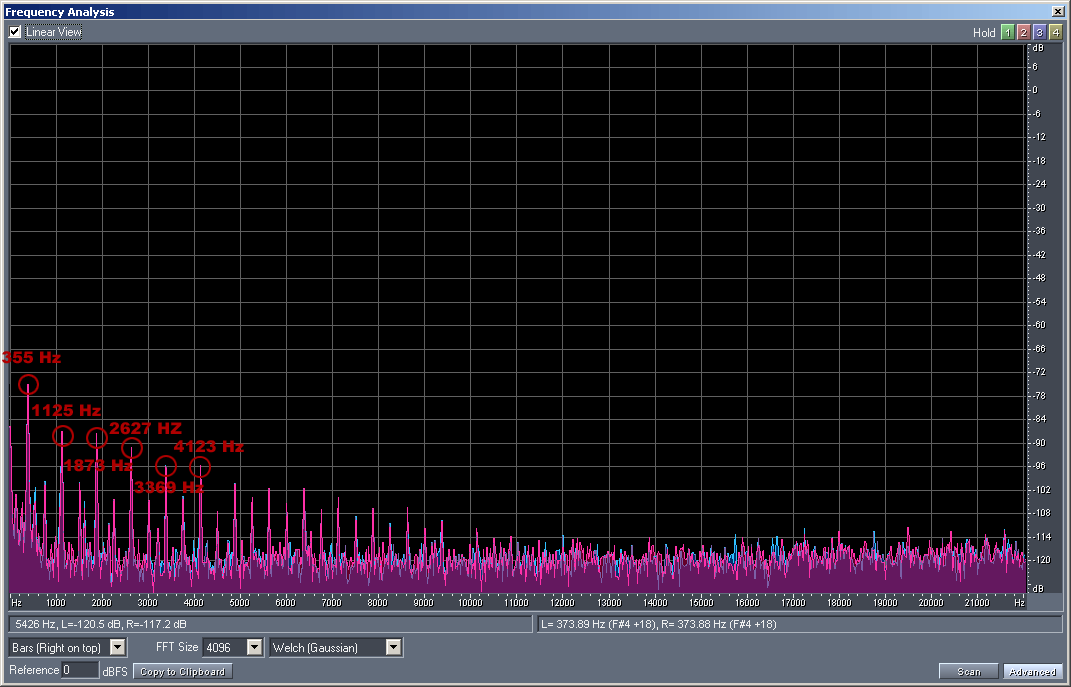Screen dimensions: 1071x687
Task: Expand the FFT Size 4096 dropdown
Action: [255, 647]
